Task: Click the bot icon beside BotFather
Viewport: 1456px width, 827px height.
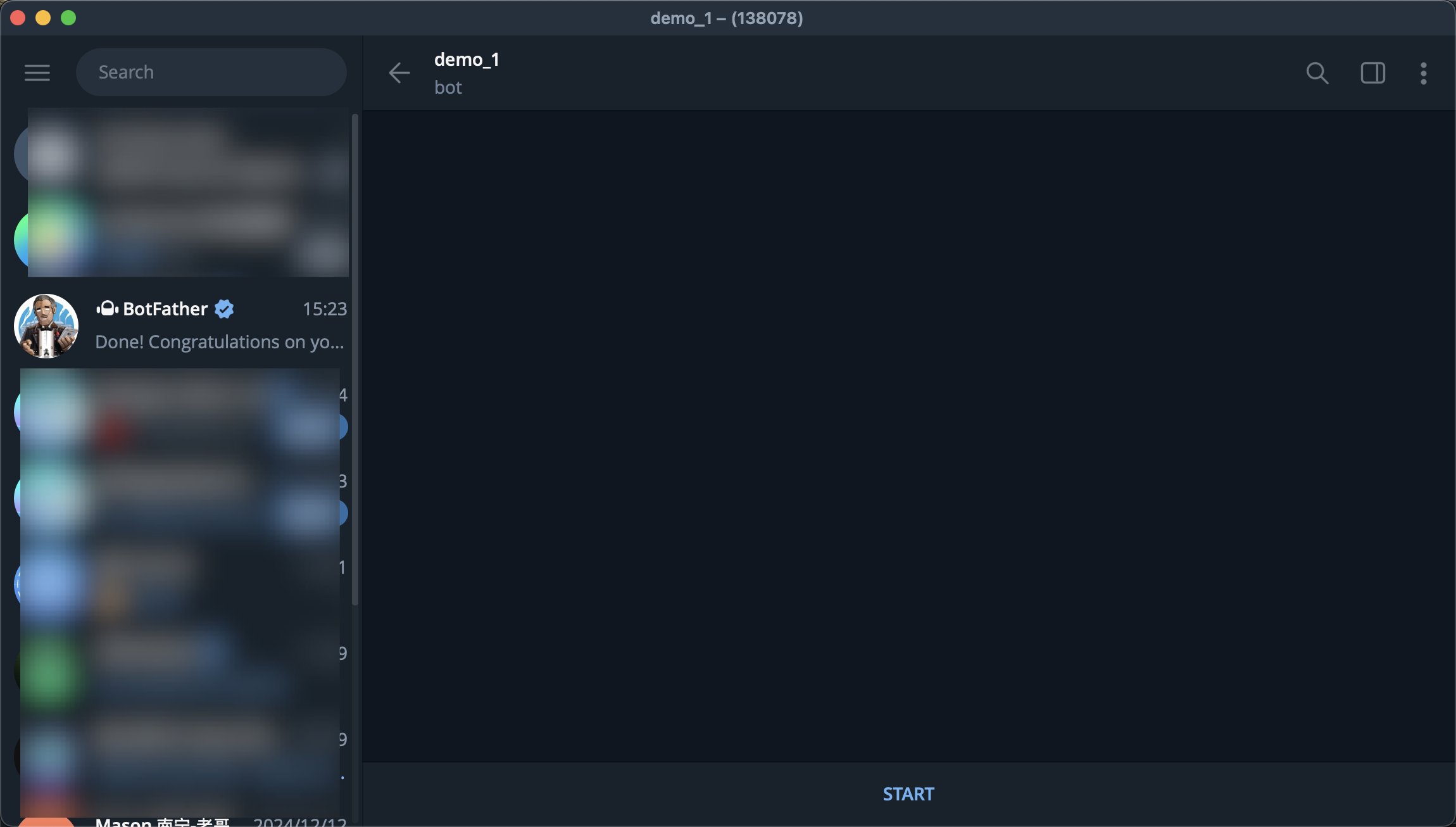Action: click(108, 309)
